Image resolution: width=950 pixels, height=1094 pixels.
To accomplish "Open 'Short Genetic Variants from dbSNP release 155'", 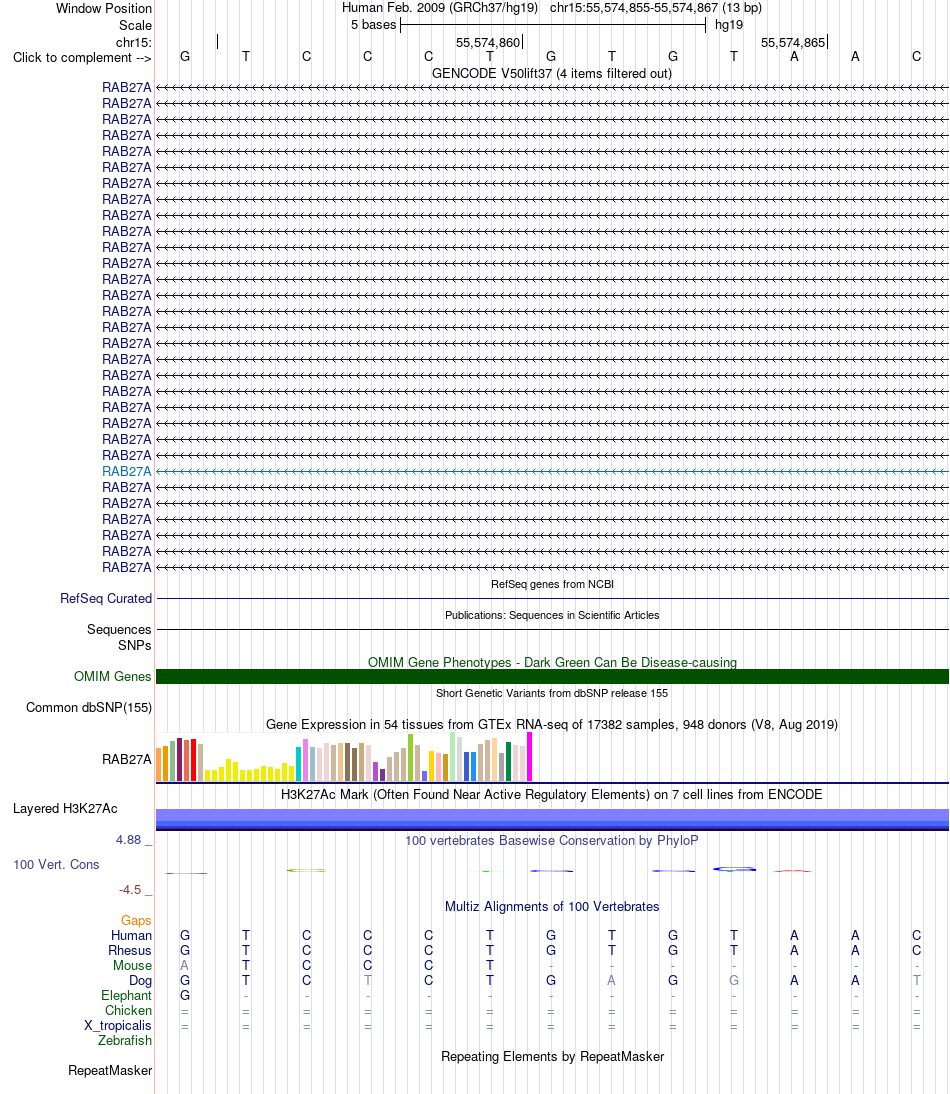I will click(552, 693).
